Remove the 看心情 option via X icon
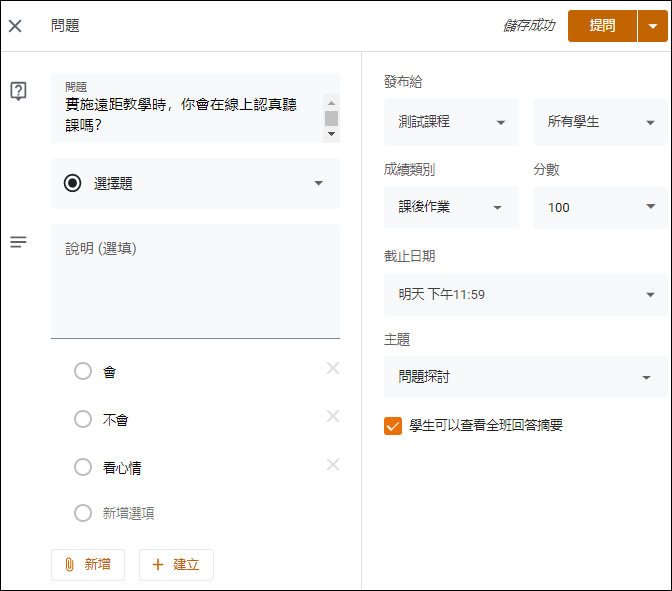This screenshot has height=591, width=672. point(333,465)
